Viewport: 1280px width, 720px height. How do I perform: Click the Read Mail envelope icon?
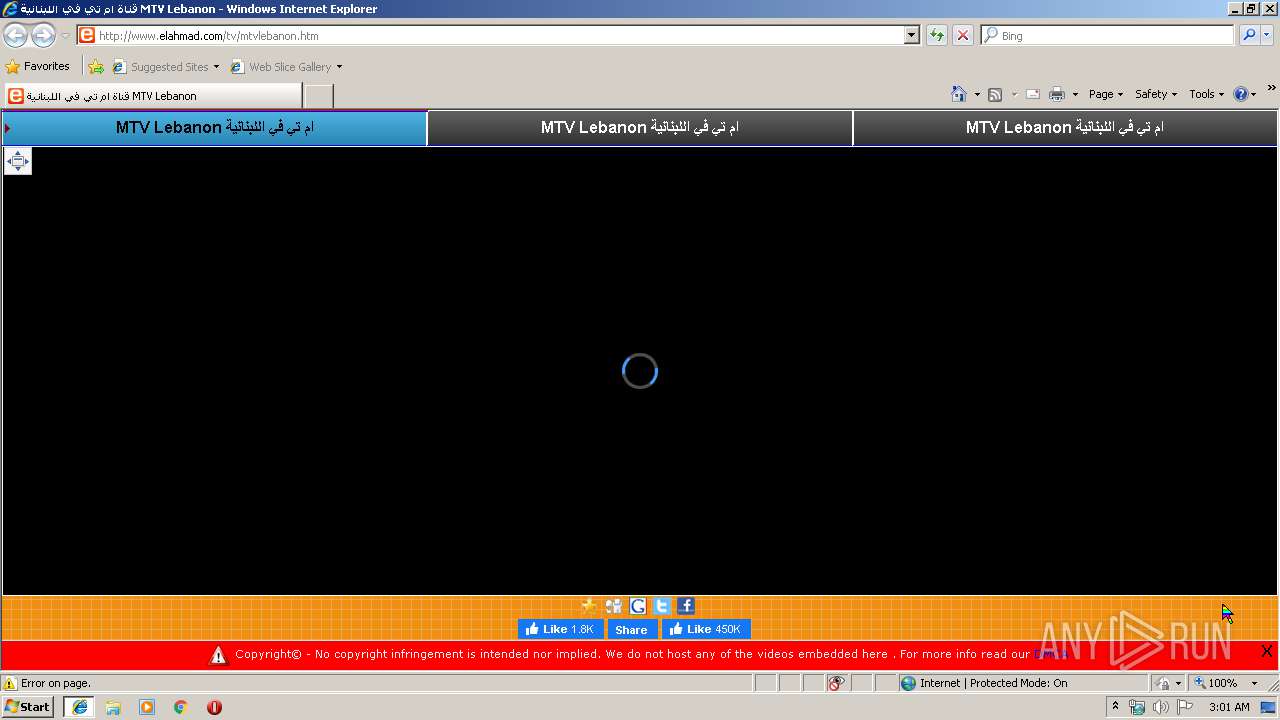1033,94
